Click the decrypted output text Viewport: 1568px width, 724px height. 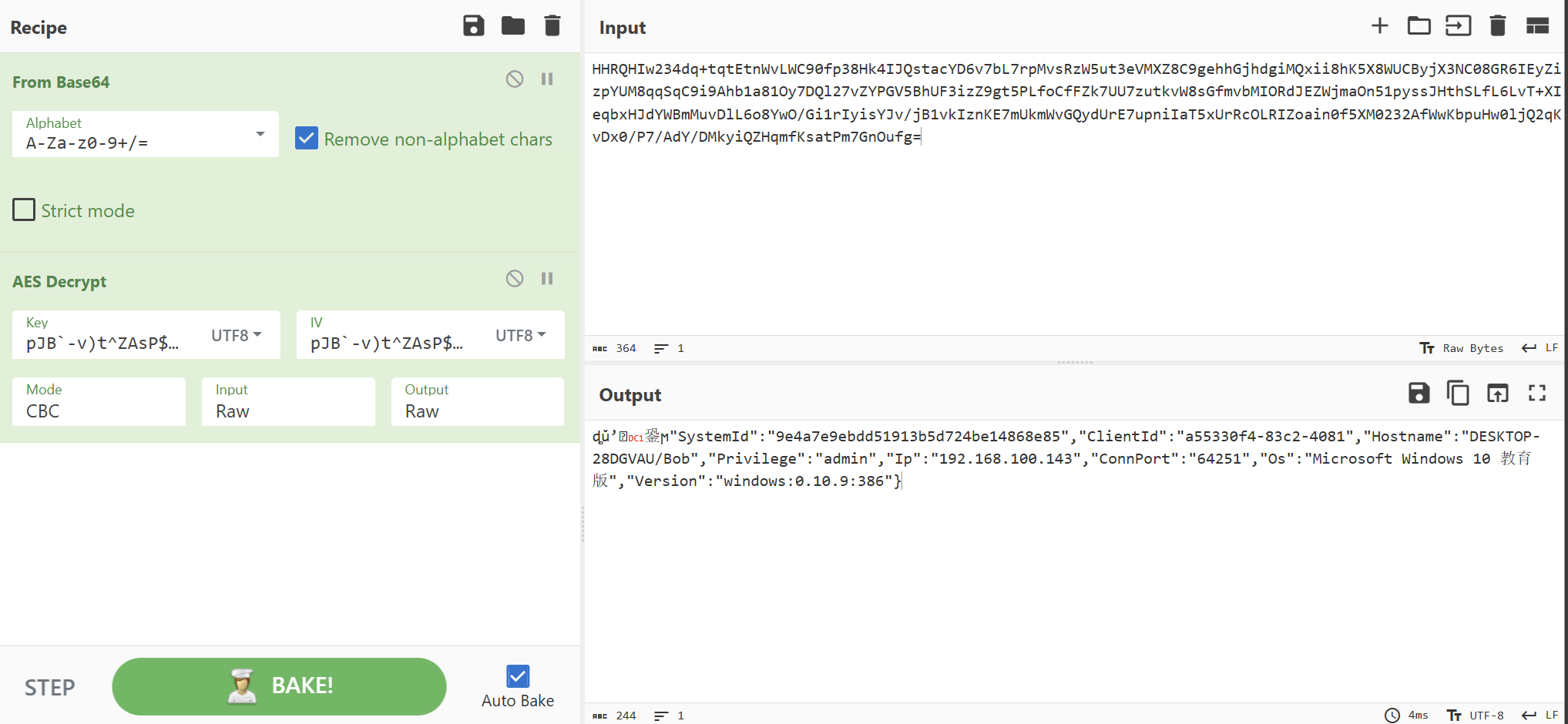[1066, 458]
